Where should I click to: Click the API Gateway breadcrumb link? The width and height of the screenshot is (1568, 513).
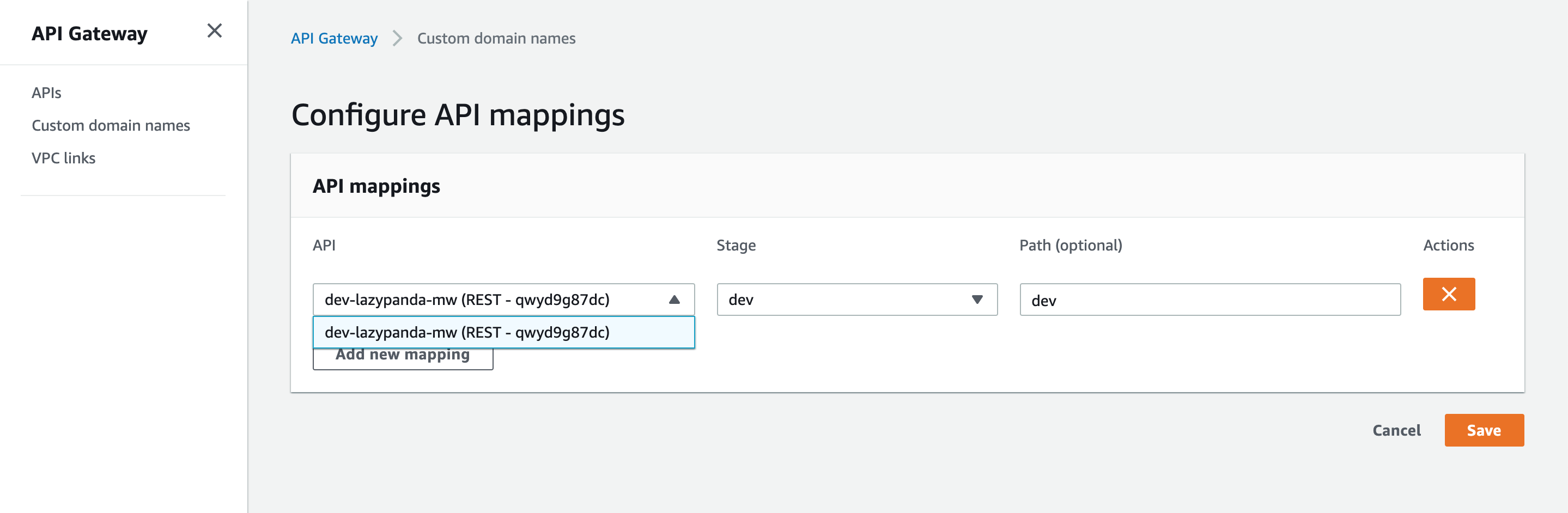334,38
